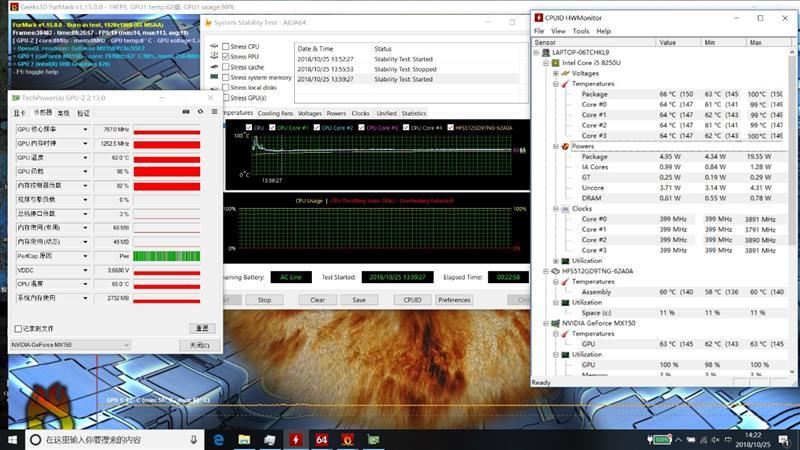Switch to GPU-Z 高级 tab
Image resolution: width=800 pixels, height=450 pixels.
pyautogui.click(x=63, y=113)
